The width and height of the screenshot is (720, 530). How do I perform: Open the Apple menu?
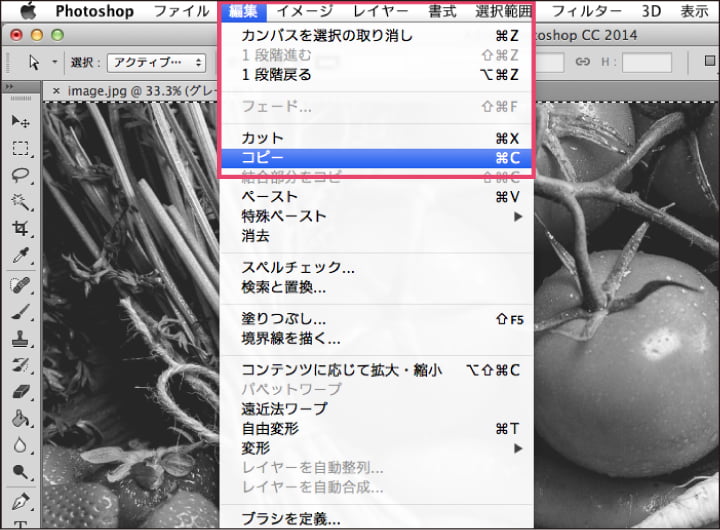coord(28,11)
